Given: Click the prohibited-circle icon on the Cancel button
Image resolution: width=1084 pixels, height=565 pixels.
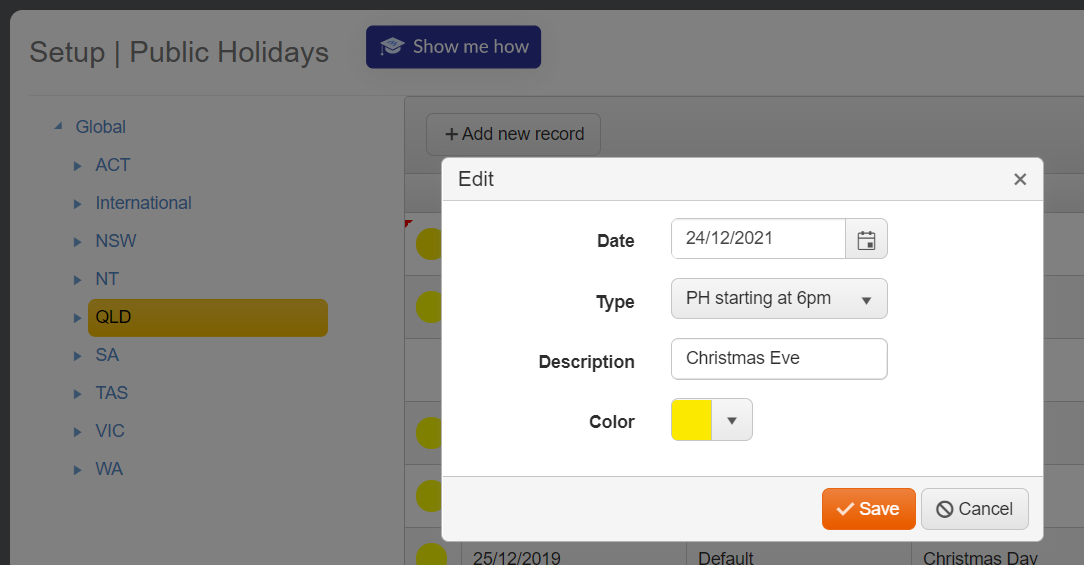Looking at the screenshot, I should 944,510.
